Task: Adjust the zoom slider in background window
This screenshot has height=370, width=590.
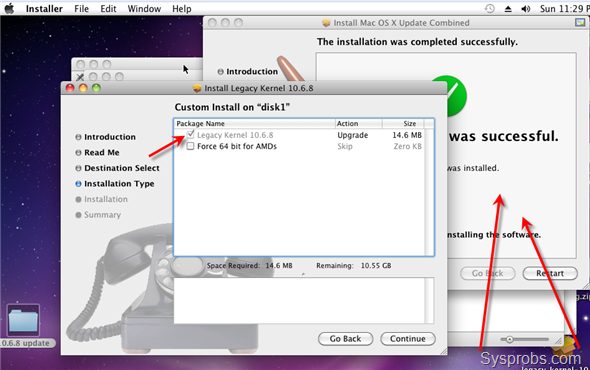Action: (x=509, y=340)
